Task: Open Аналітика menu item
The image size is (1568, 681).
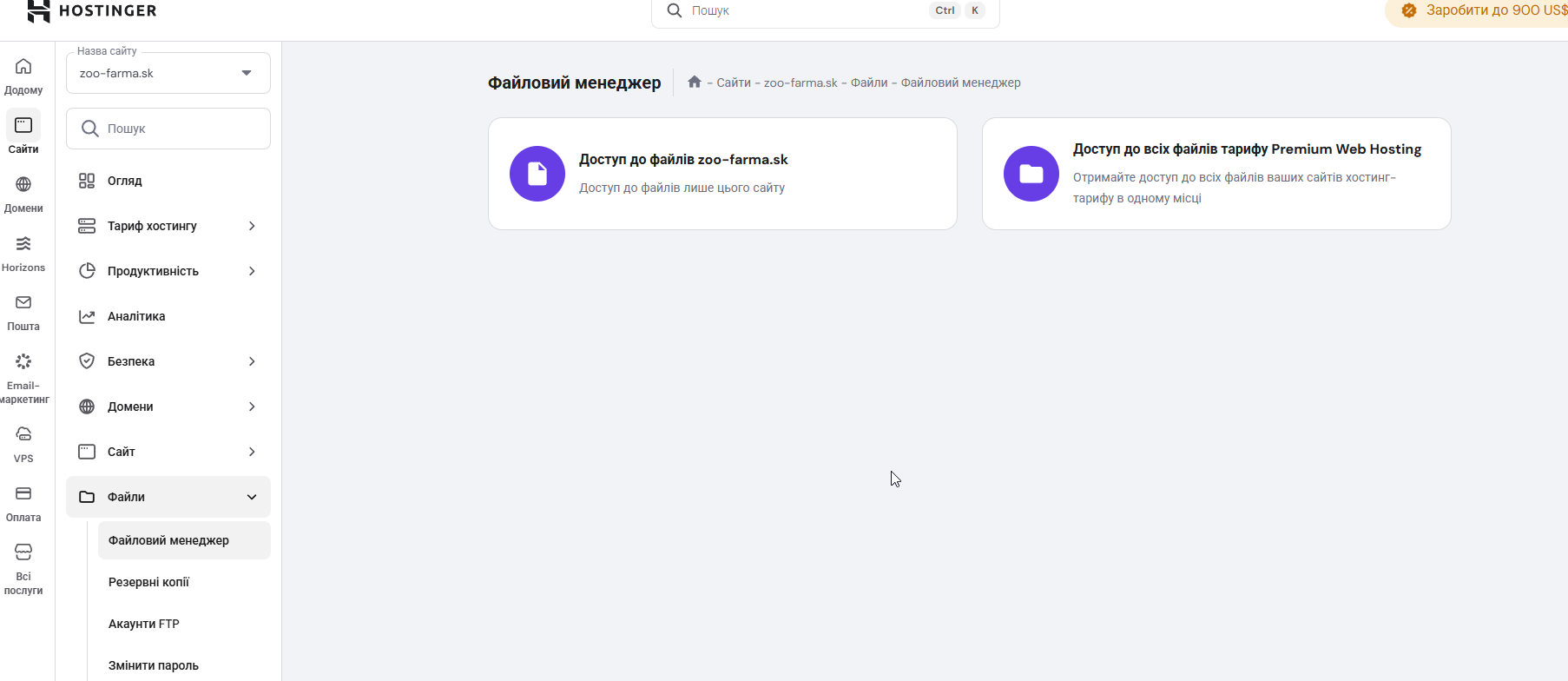Action: (x=168, y=316)
